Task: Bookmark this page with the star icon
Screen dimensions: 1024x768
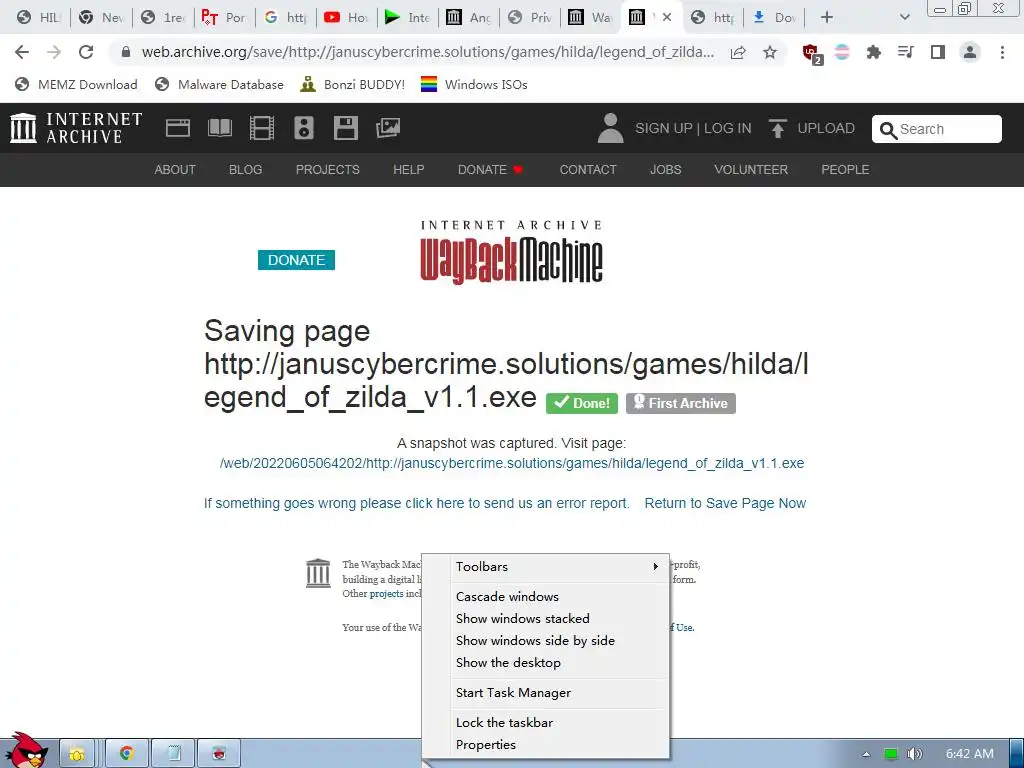Action: coord(770,52)
